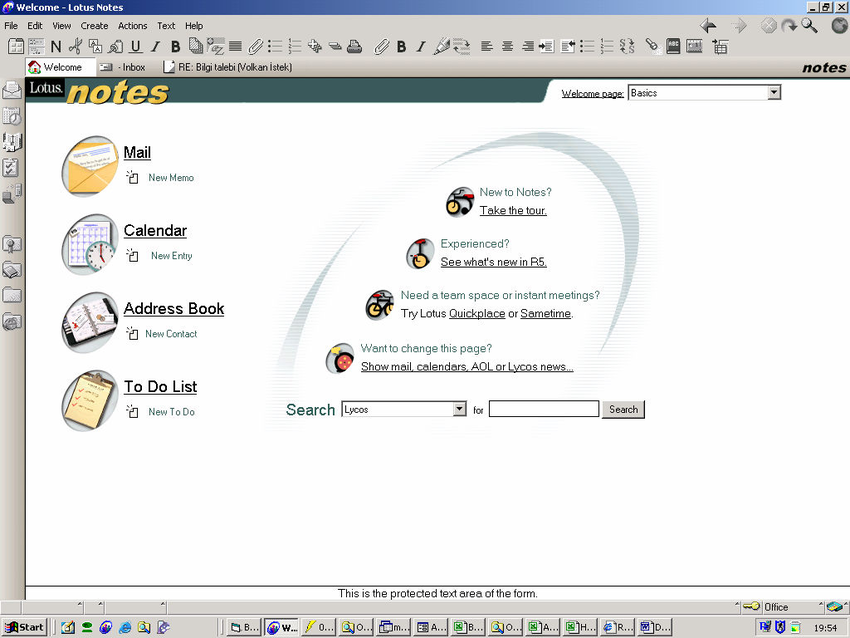Open the Edit menu
This screenshot has height=638, width=850.
point(35,25)
